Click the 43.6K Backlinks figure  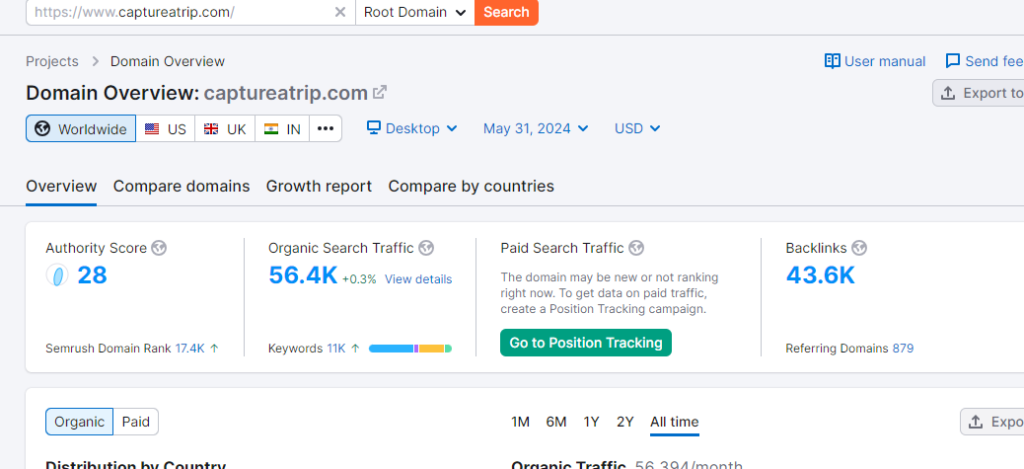pyautogui.click(x=820, y=275)
